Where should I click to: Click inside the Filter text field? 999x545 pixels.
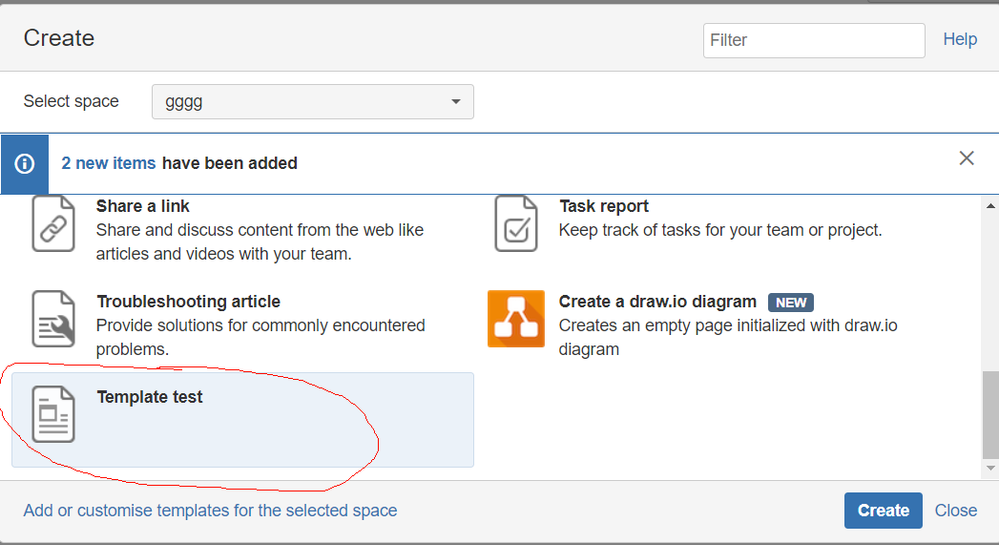814,40
